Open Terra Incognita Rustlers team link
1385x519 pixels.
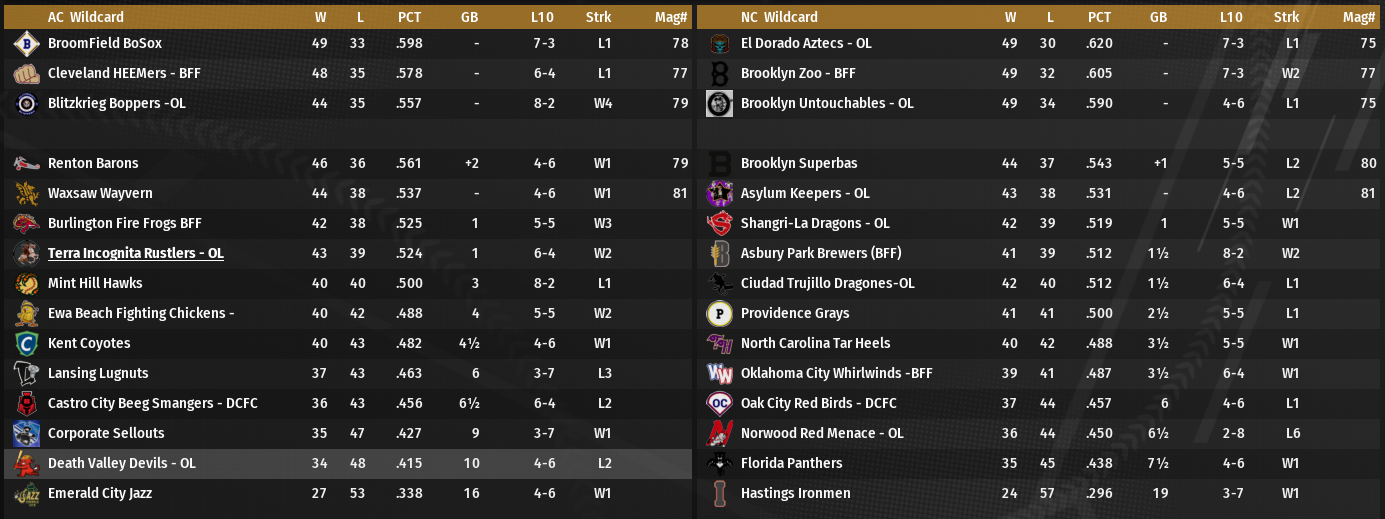click(x=135, y=254)
